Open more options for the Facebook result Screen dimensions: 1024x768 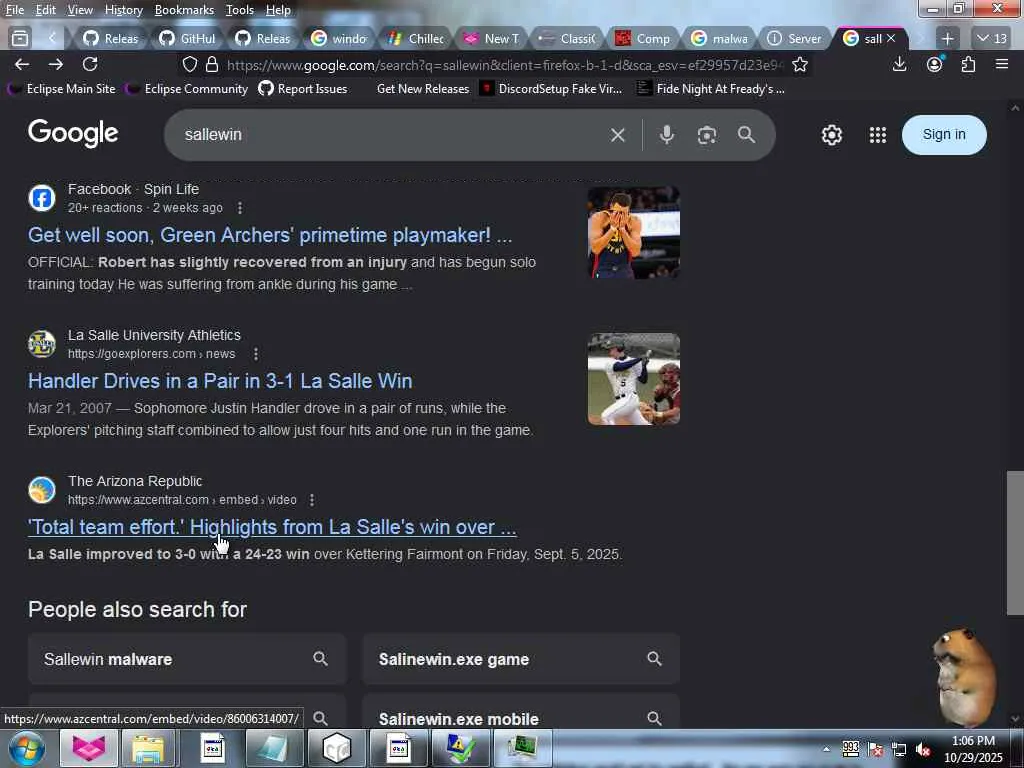point(240,208)
